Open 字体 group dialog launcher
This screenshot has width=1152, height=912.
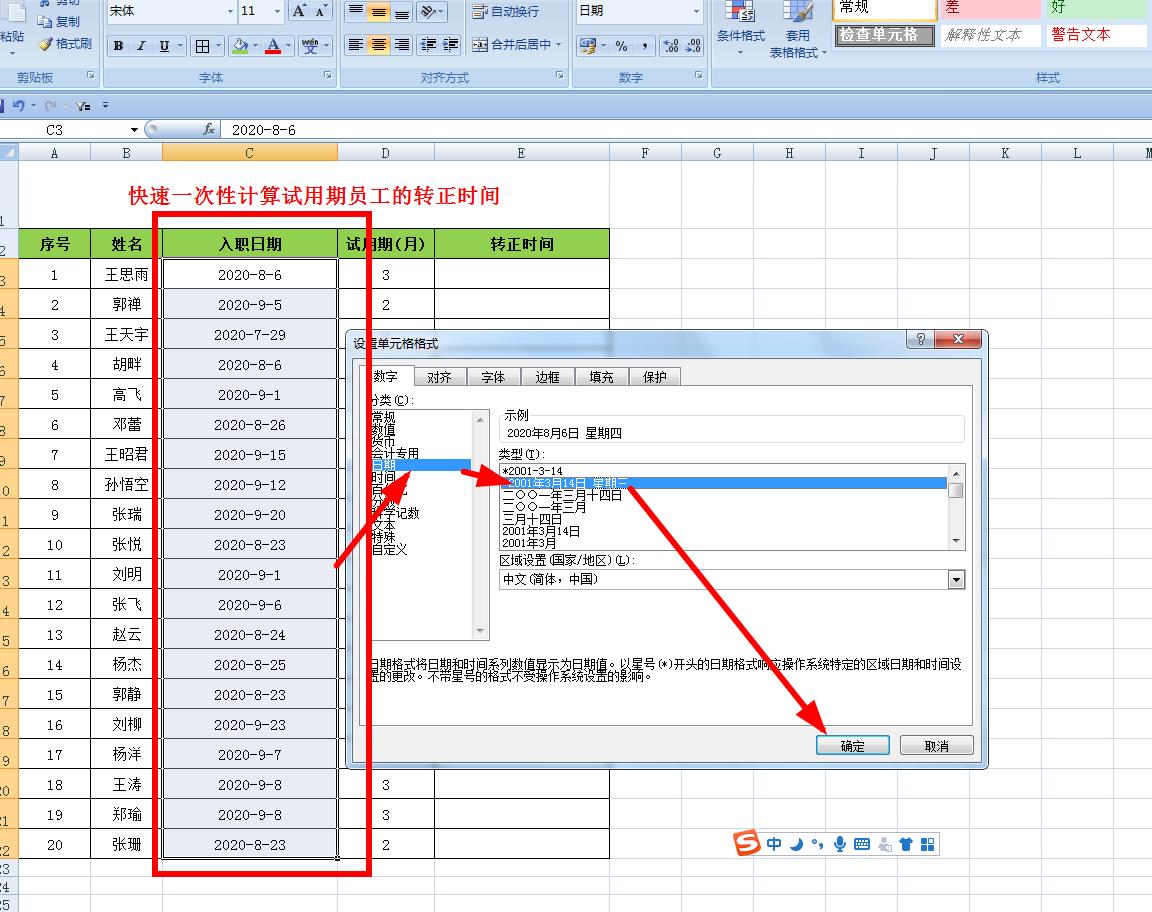click(327, 75)
